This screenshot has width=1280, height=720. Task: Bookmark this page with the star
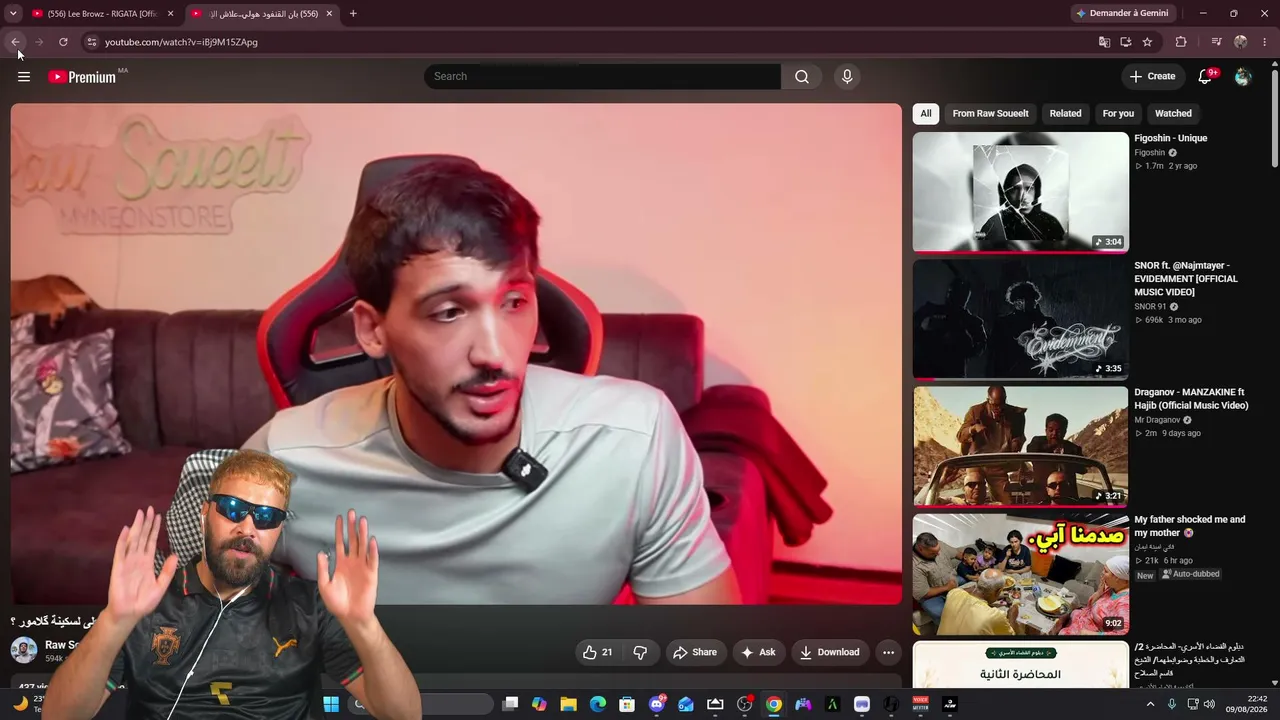click(1147, 42)
